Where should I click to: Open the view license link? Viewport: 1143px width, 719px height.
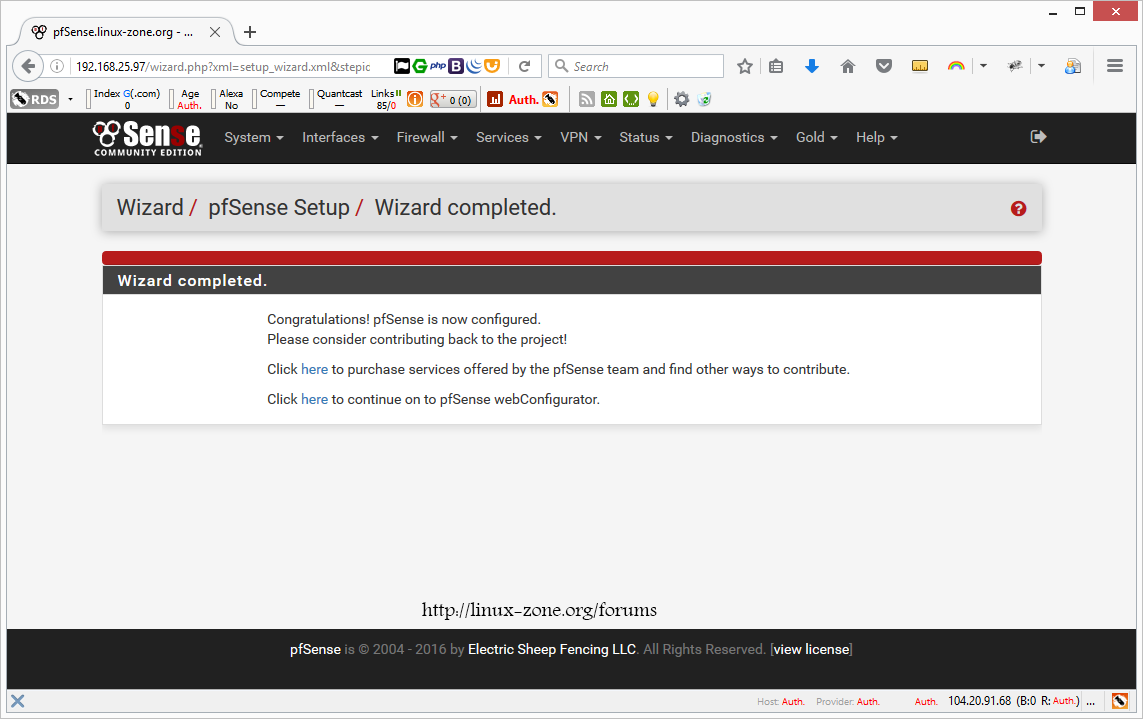811,650
